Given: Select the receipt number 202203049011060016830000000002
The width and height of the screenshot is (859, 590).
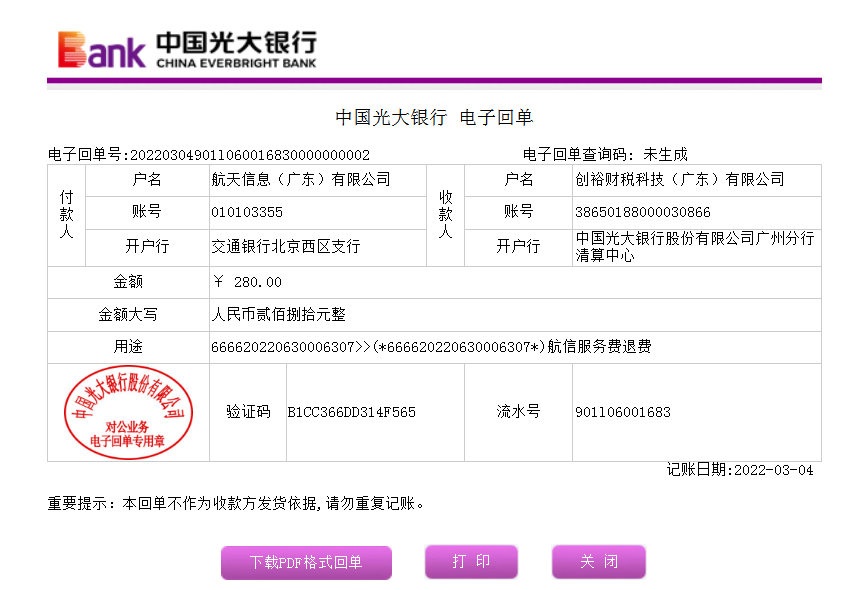Looking at the screenshot, I should pyautogui.click(x=250, y=155).
